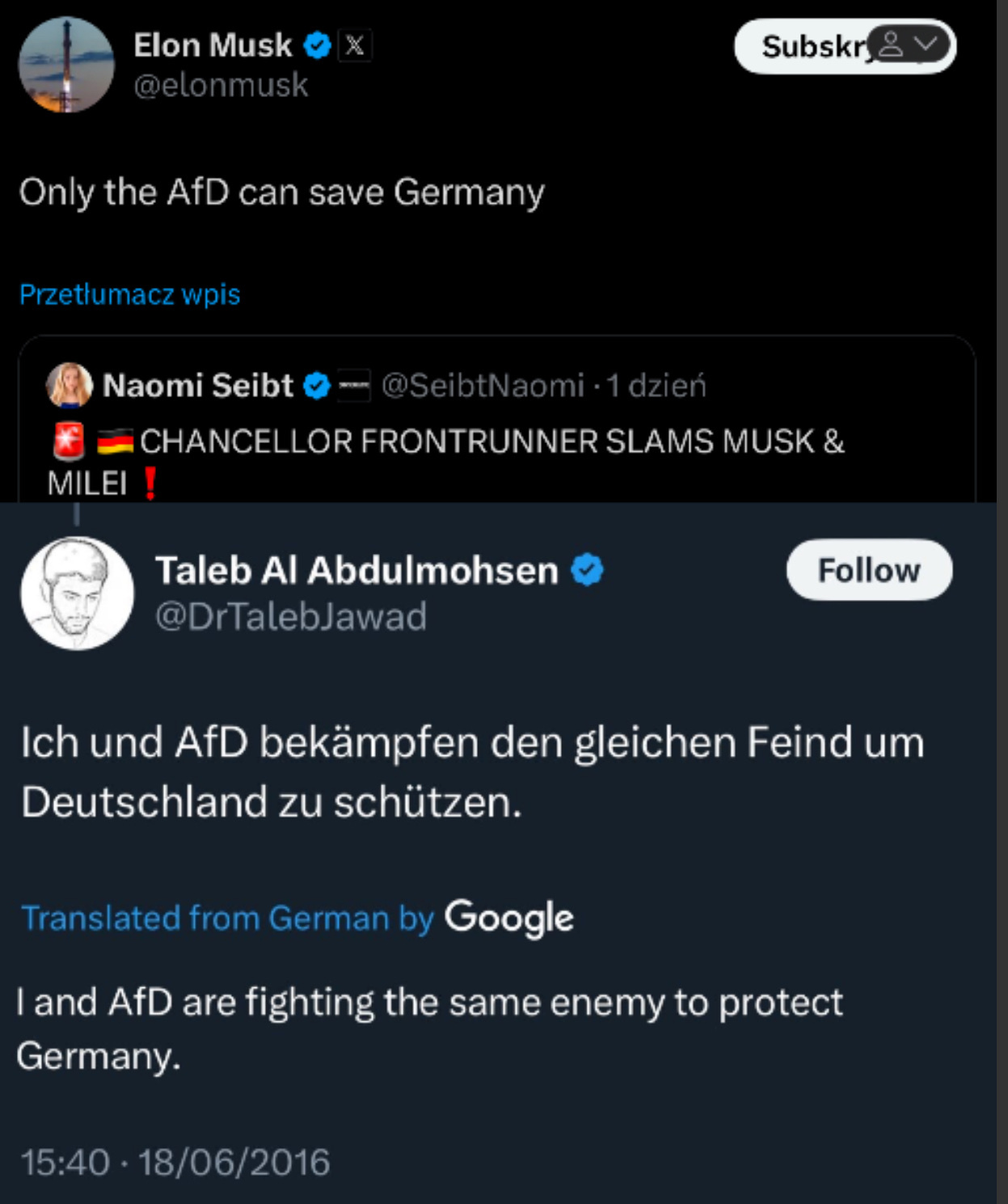
Task: Open the 15:40 · 18/06/2016 post timestamp
Action: pyautogui.click(x=175, y=1162)
